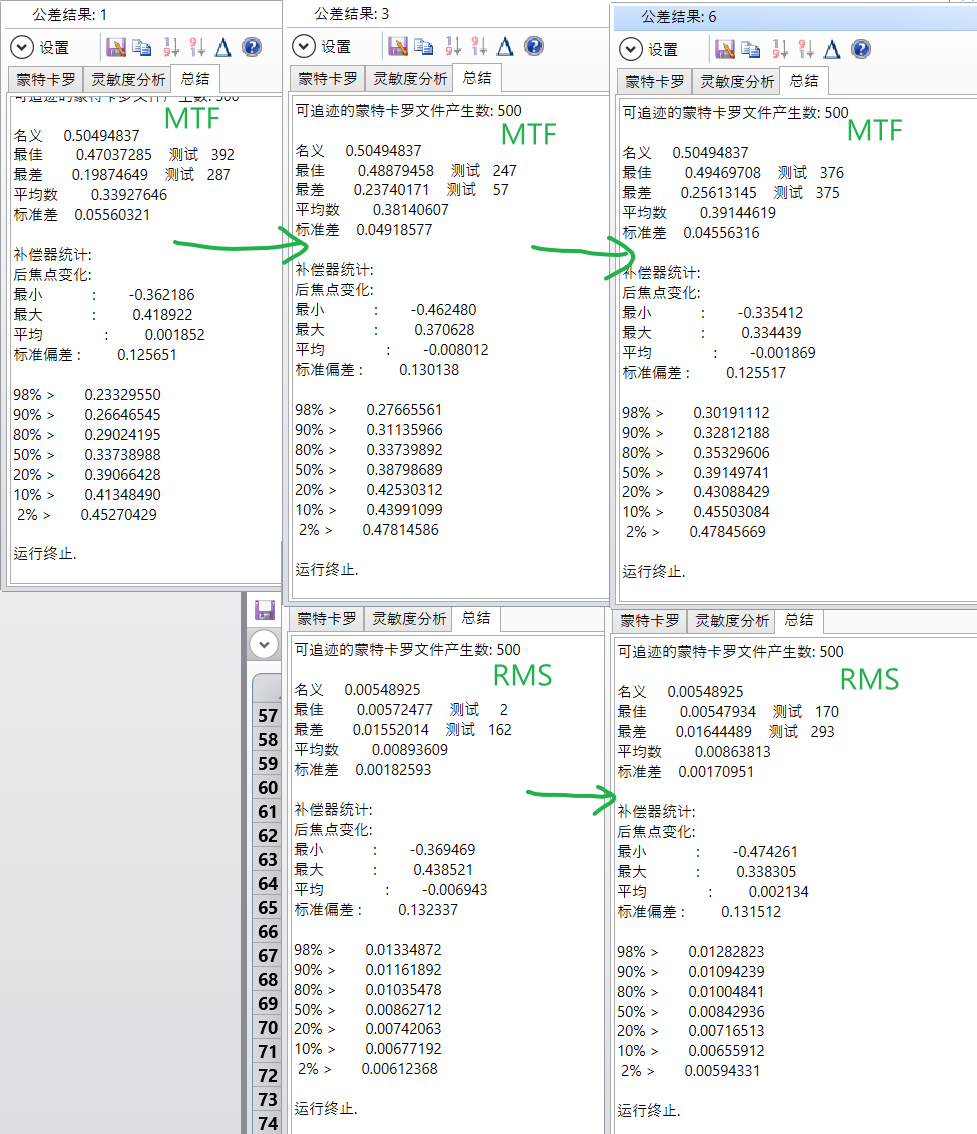The image size is (977, 1134).
Task: Click the delta triangle icon in 公差结果: 3
Action: pos(505,46)
